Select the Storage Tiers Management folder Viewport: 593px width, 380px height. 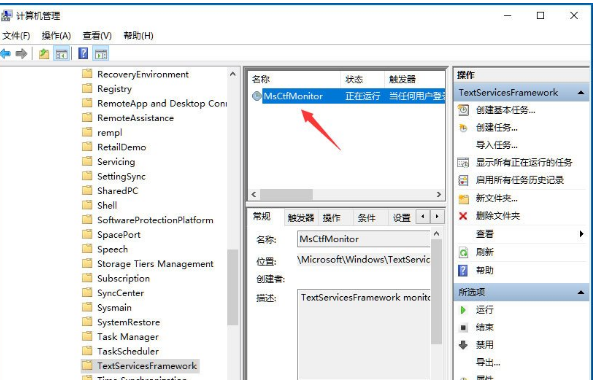point(155,264)
